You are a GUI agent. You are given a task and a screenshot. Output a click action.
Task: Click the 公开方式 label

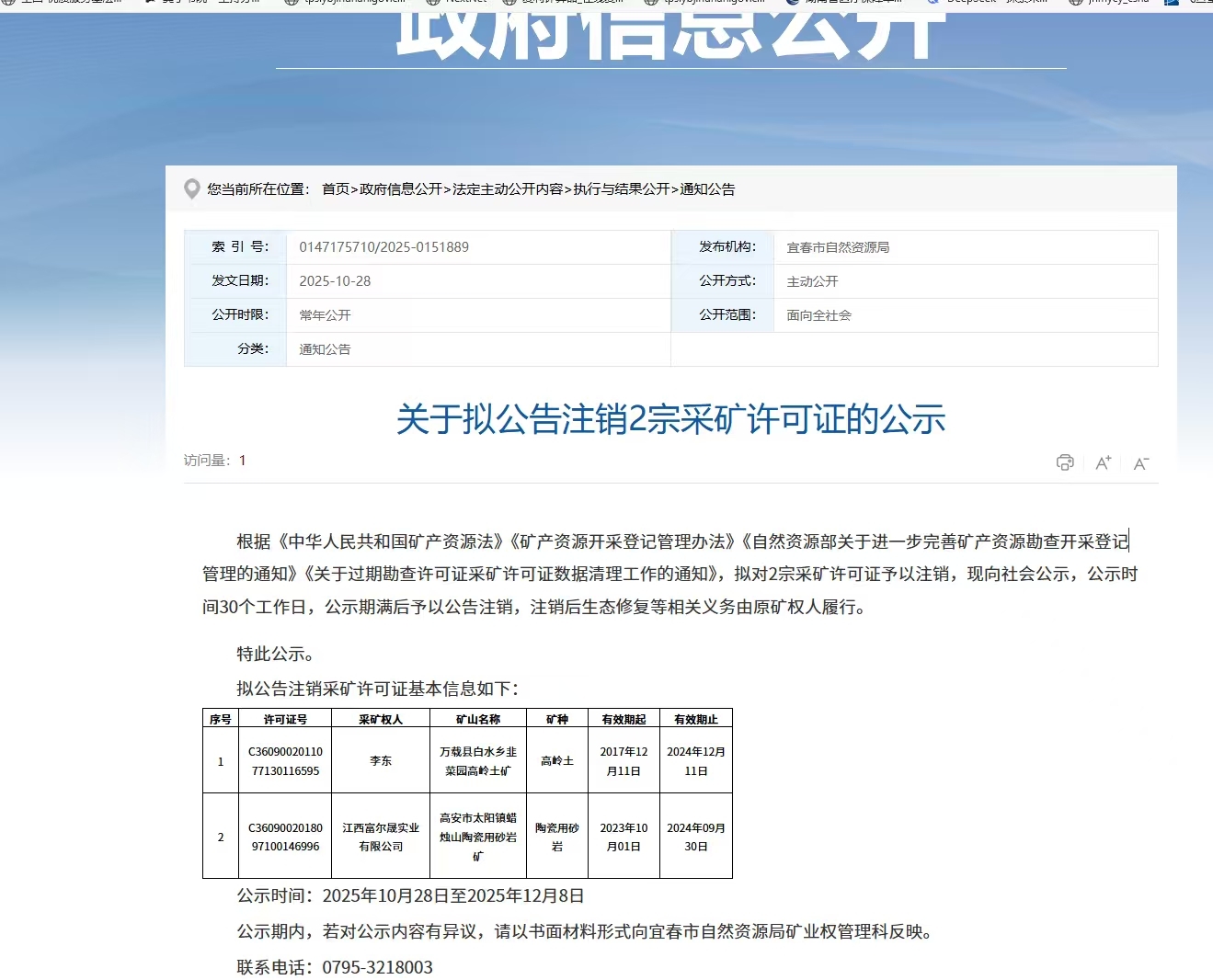coord(727,280)
